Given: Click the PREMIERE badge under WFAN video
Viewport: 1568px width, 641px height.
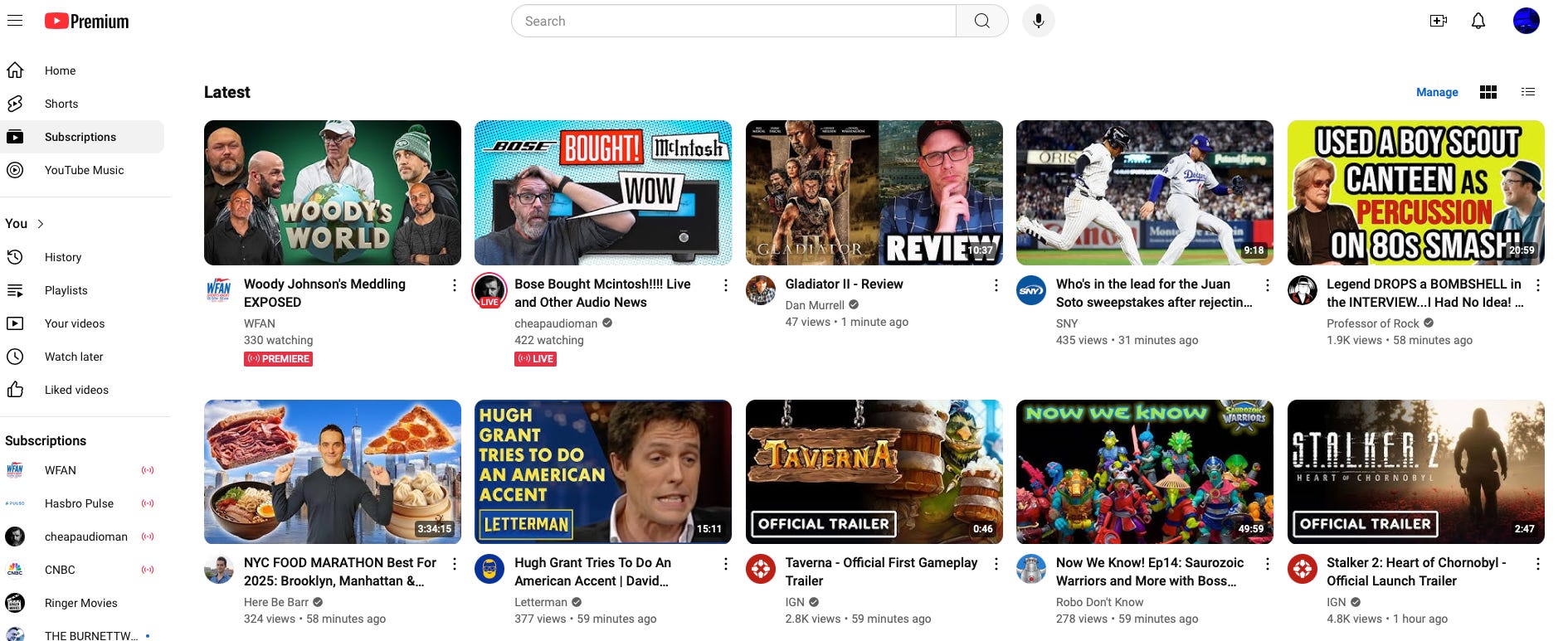Looking at the screenshot, I should coord(278,359).
